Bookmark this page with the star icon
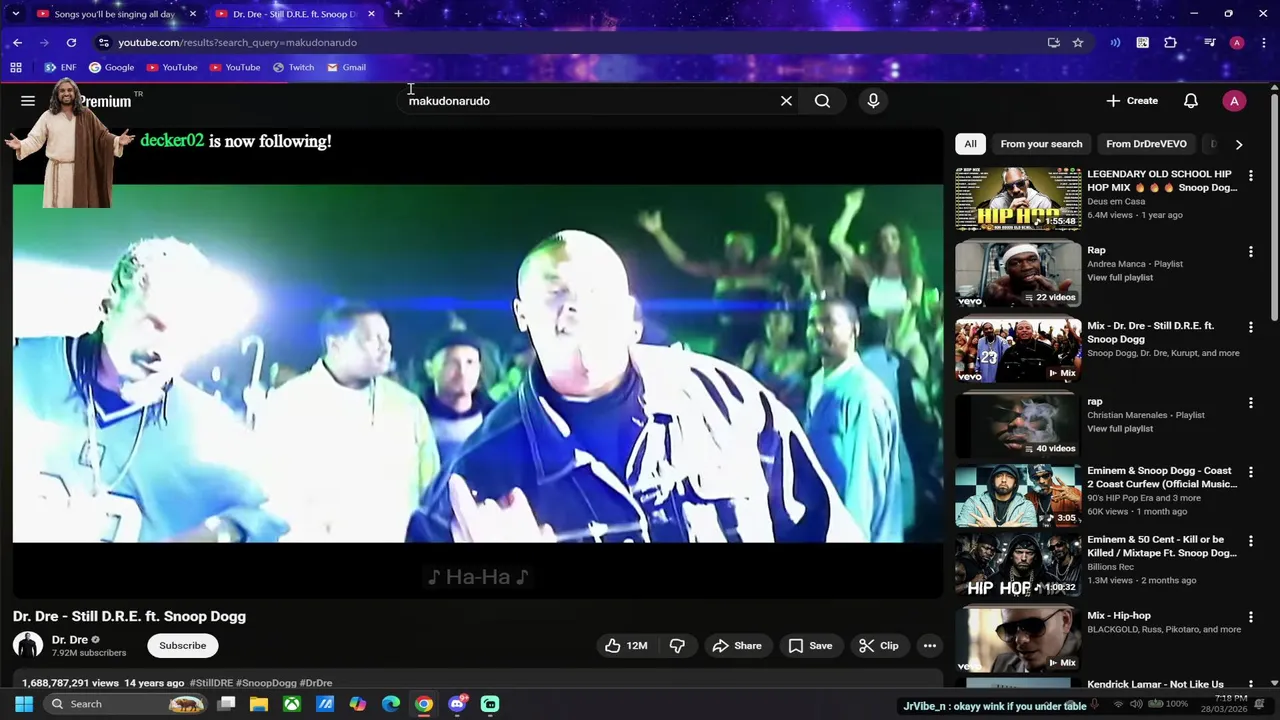 coord(1078,43)
